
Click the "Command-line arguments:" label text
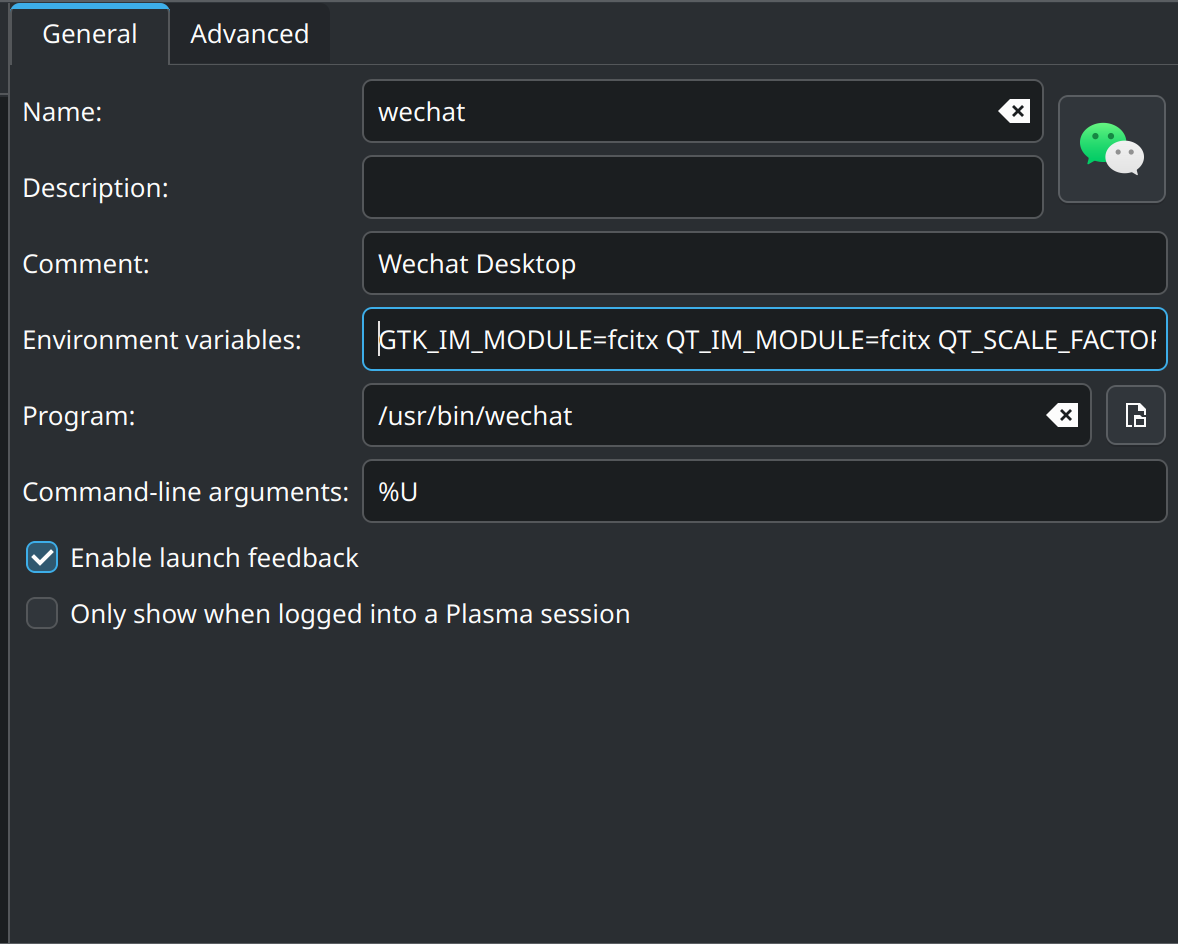tap(185, 492)
